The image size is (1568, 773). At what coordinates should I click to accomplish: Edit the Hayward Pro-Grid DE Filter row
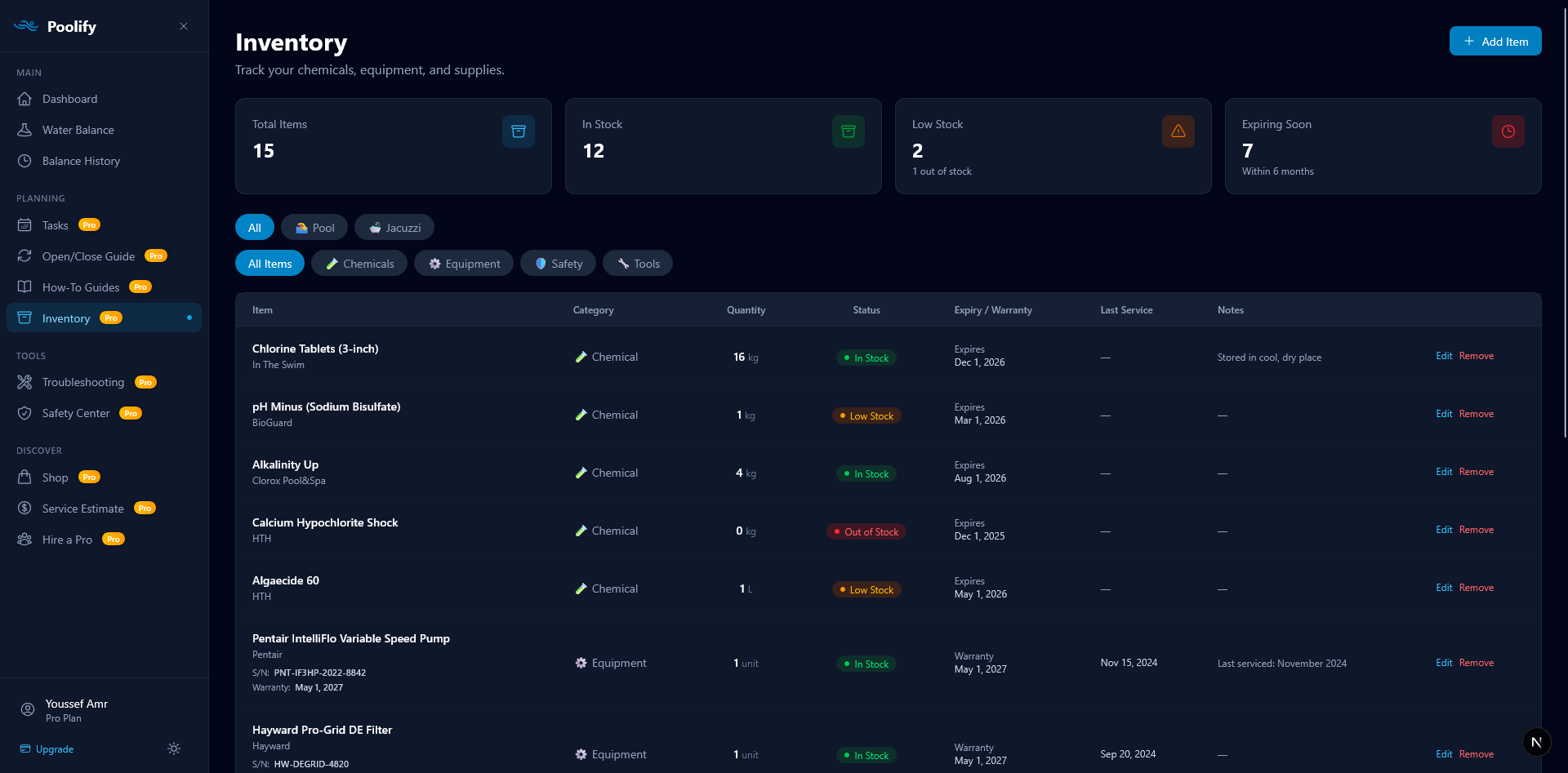coord(1444,754)
